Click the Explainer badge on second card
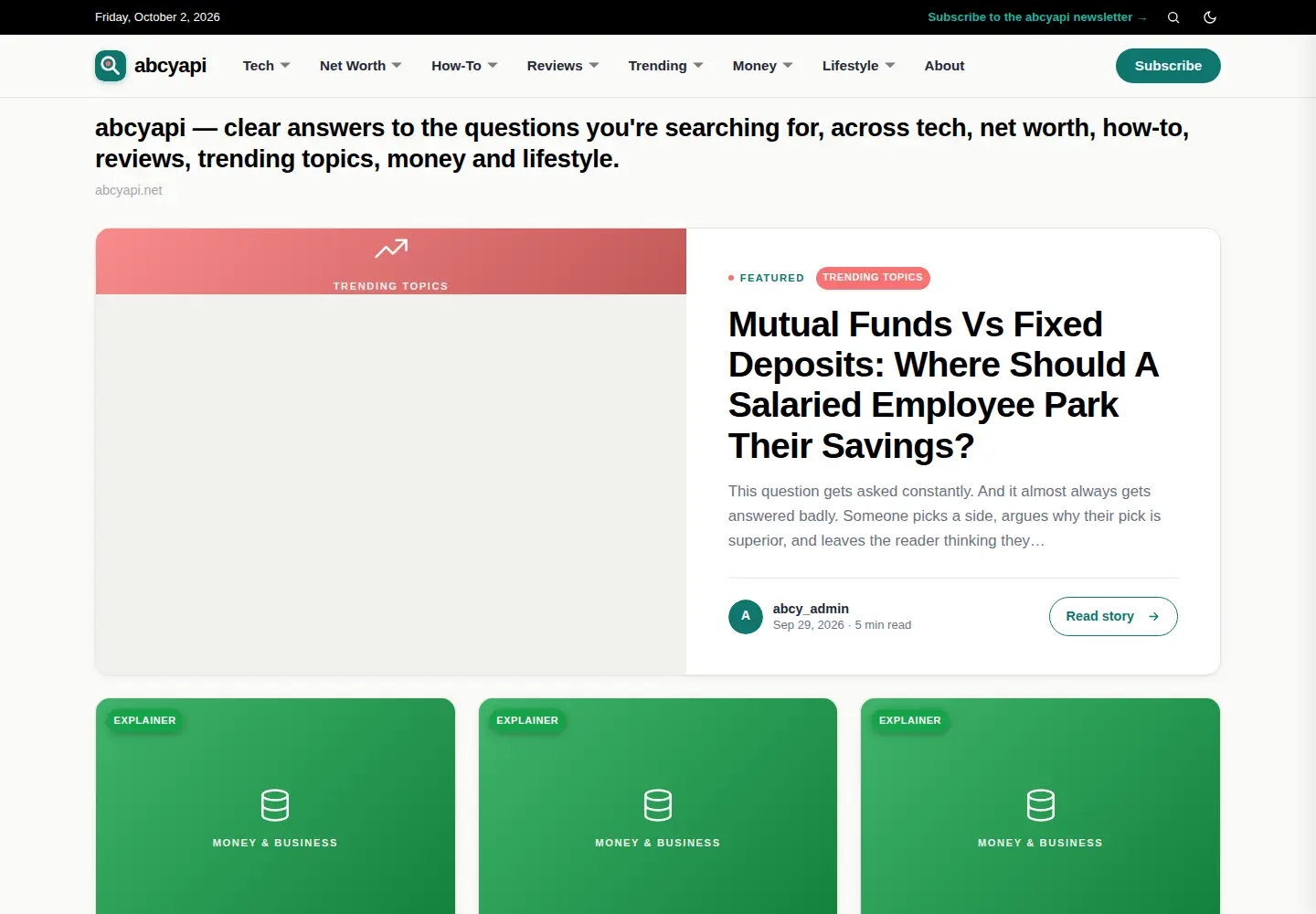 click(x=527, y=720)
